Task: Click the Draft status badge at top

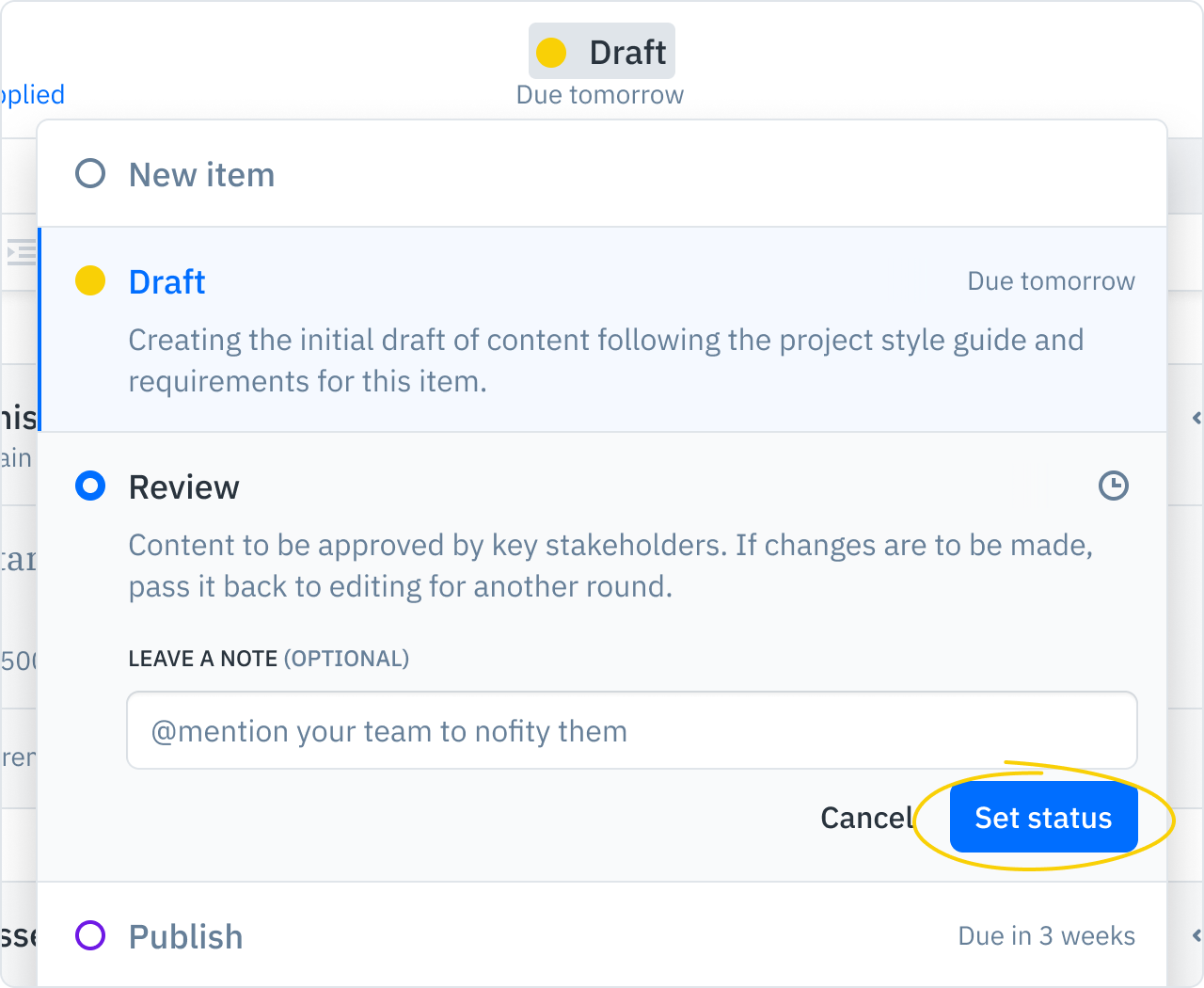Action: pos(602,52)
